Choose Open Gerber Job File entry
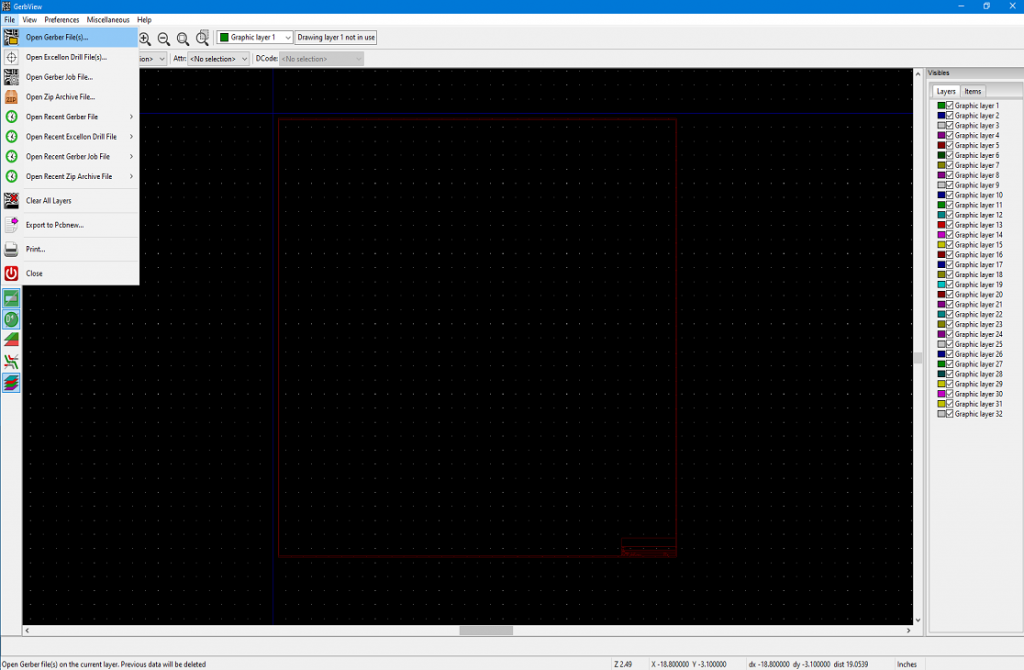This screenshot has height=670, width=1024. click(59, 77)
